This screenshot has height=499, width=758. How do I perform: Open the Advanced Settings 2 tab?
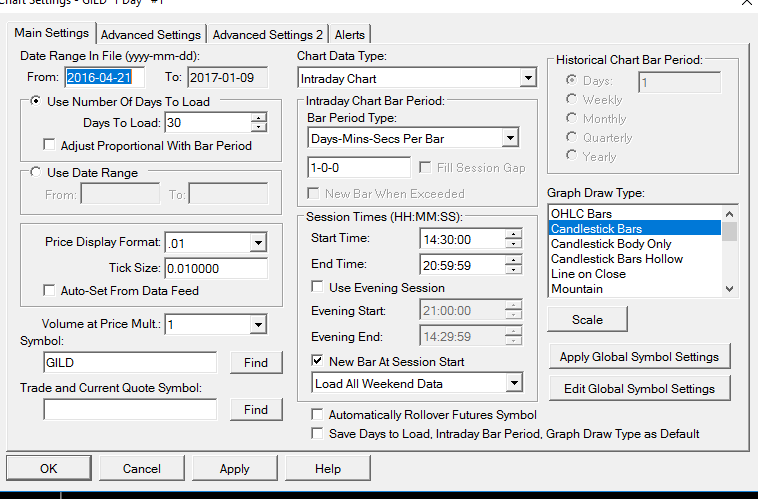pos(267,35)
